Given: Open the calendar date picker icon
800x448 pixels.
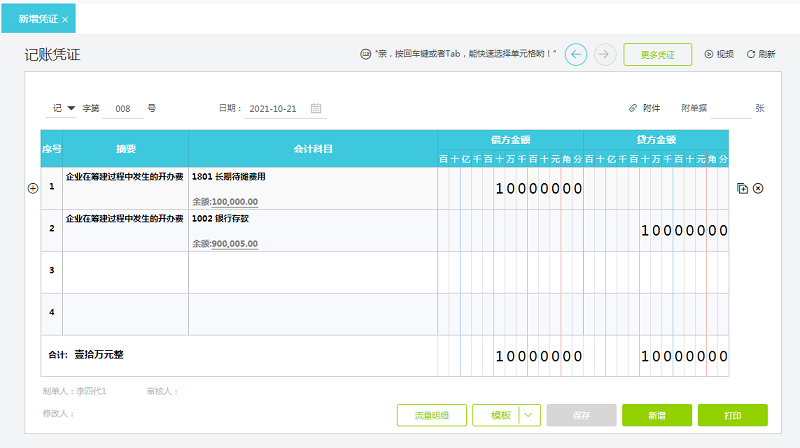Looking at the screenshot, I should (x=316, y=108).
